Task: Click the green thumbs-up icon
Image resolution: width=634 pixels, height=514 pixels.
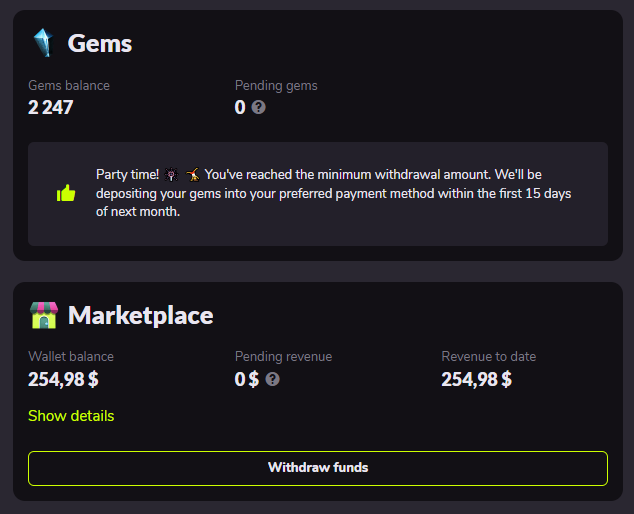Action: [66, 193]
